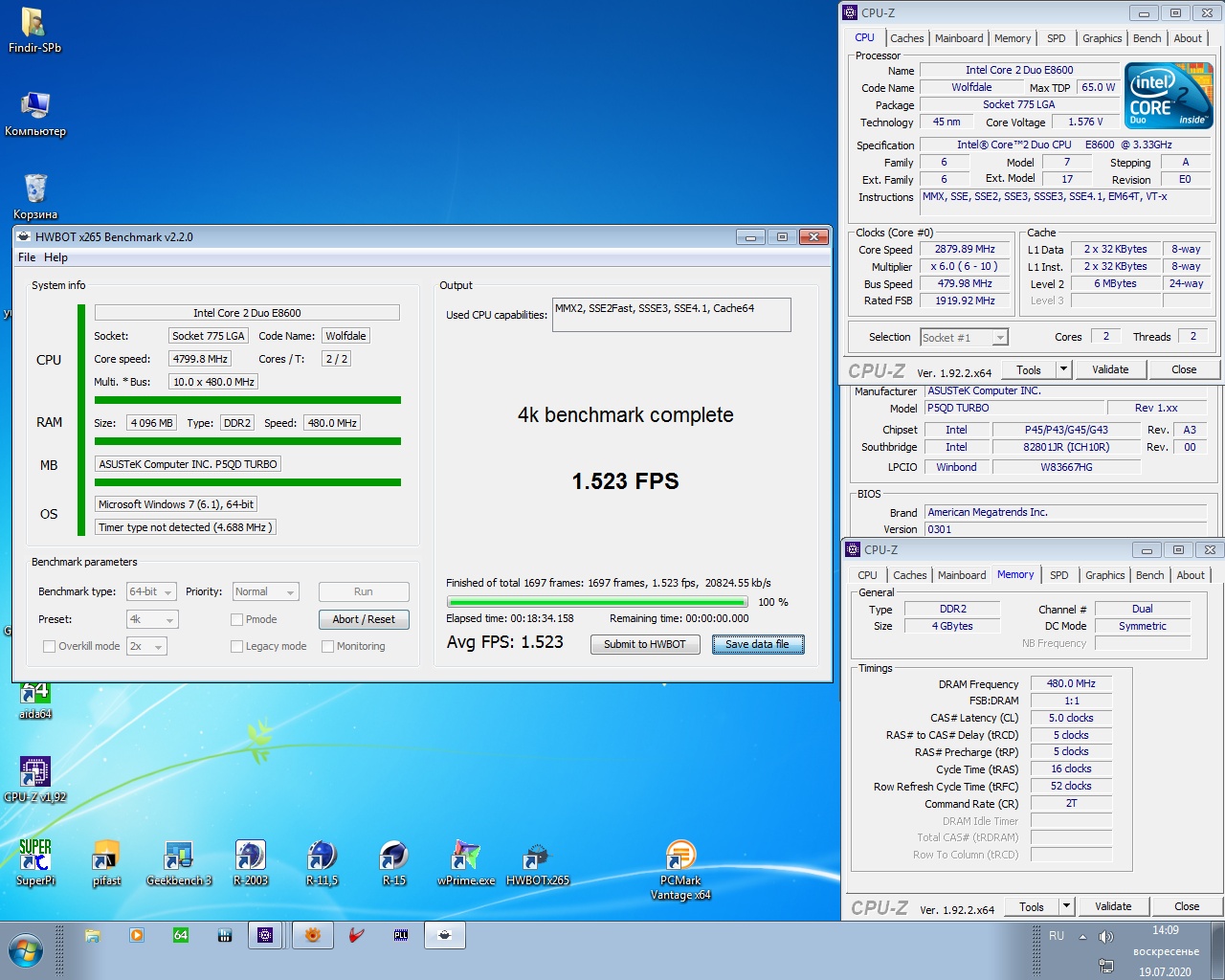Image resolution: width=1225 pixels, height=980 pixels.
Task: Click the disabled Run button
Action: (x=364, y=591)
